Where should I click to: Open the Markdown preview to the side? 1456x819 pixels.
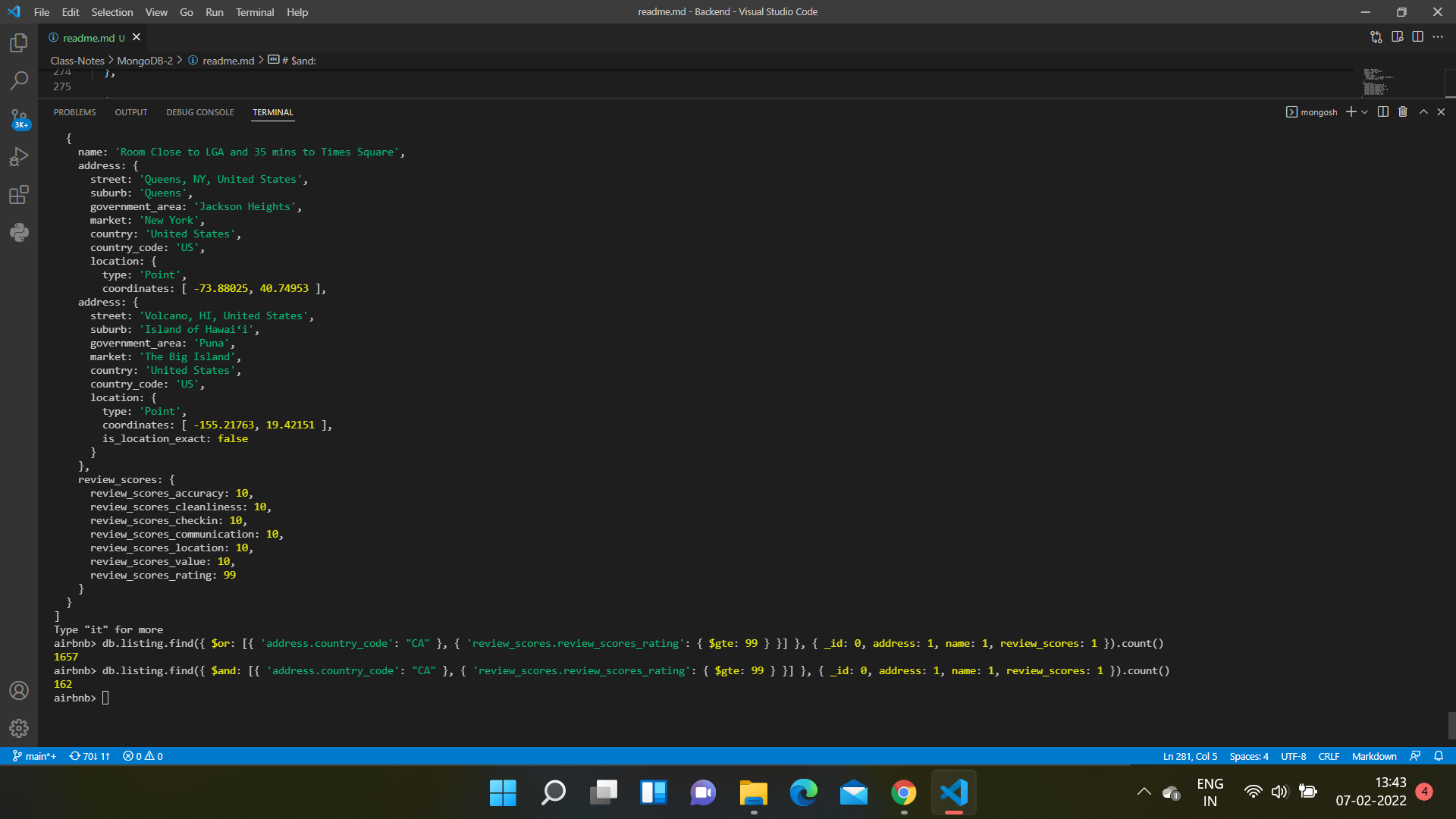tap(1398, 36)
